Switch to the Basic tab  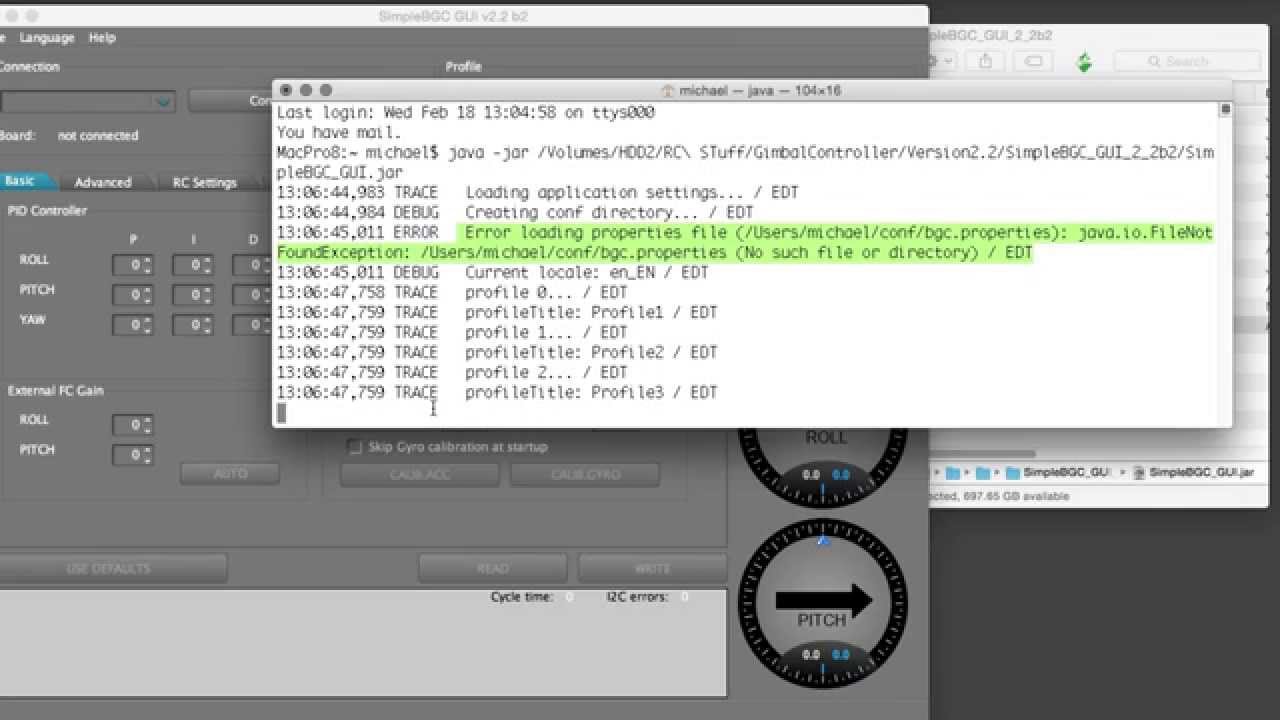[20, 181]
